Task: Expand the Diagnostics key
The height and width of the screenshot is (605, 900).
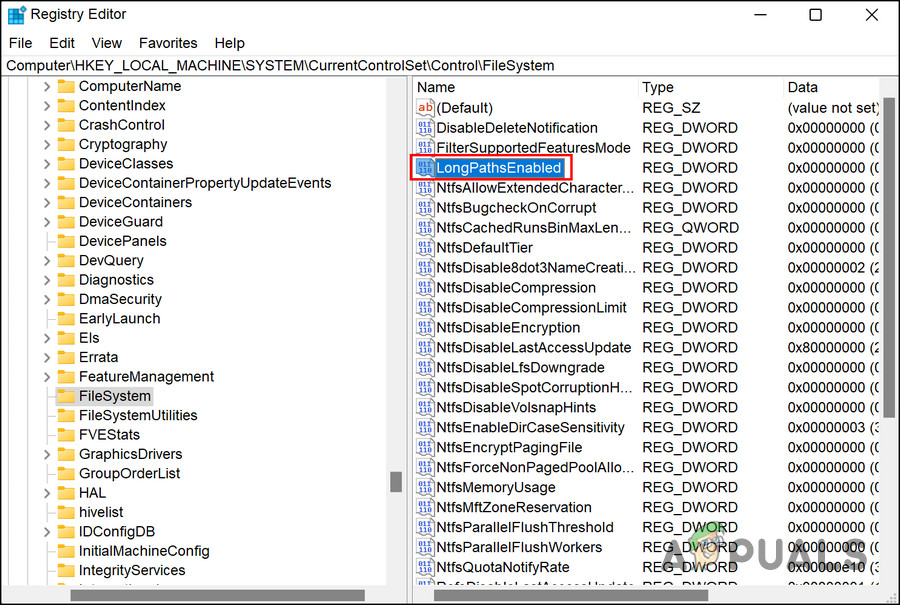Action: click(47, 280)
